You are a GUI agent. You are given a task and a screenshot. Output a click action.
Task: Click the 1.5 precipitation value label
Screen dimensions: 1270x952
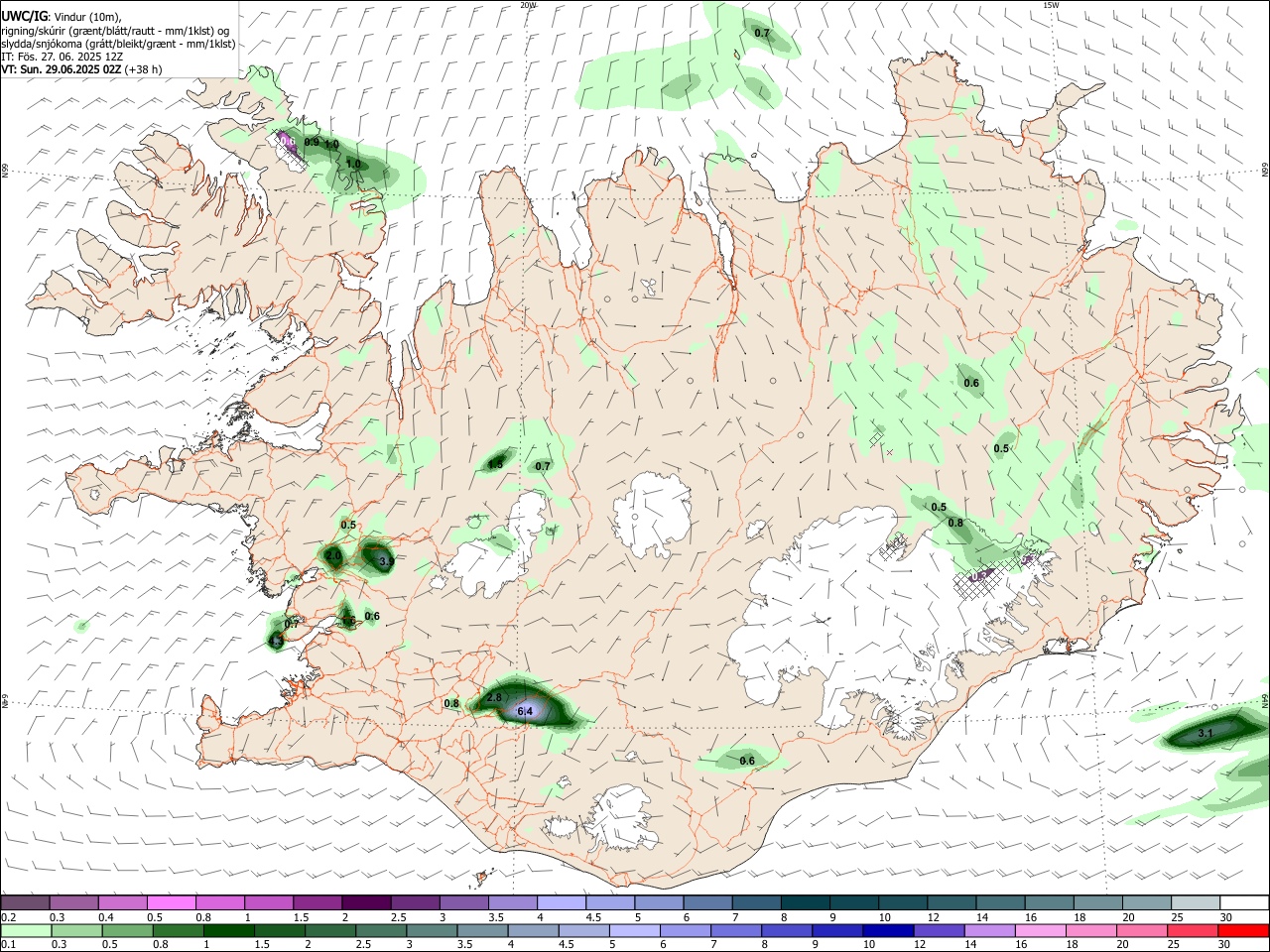point(495,463)
